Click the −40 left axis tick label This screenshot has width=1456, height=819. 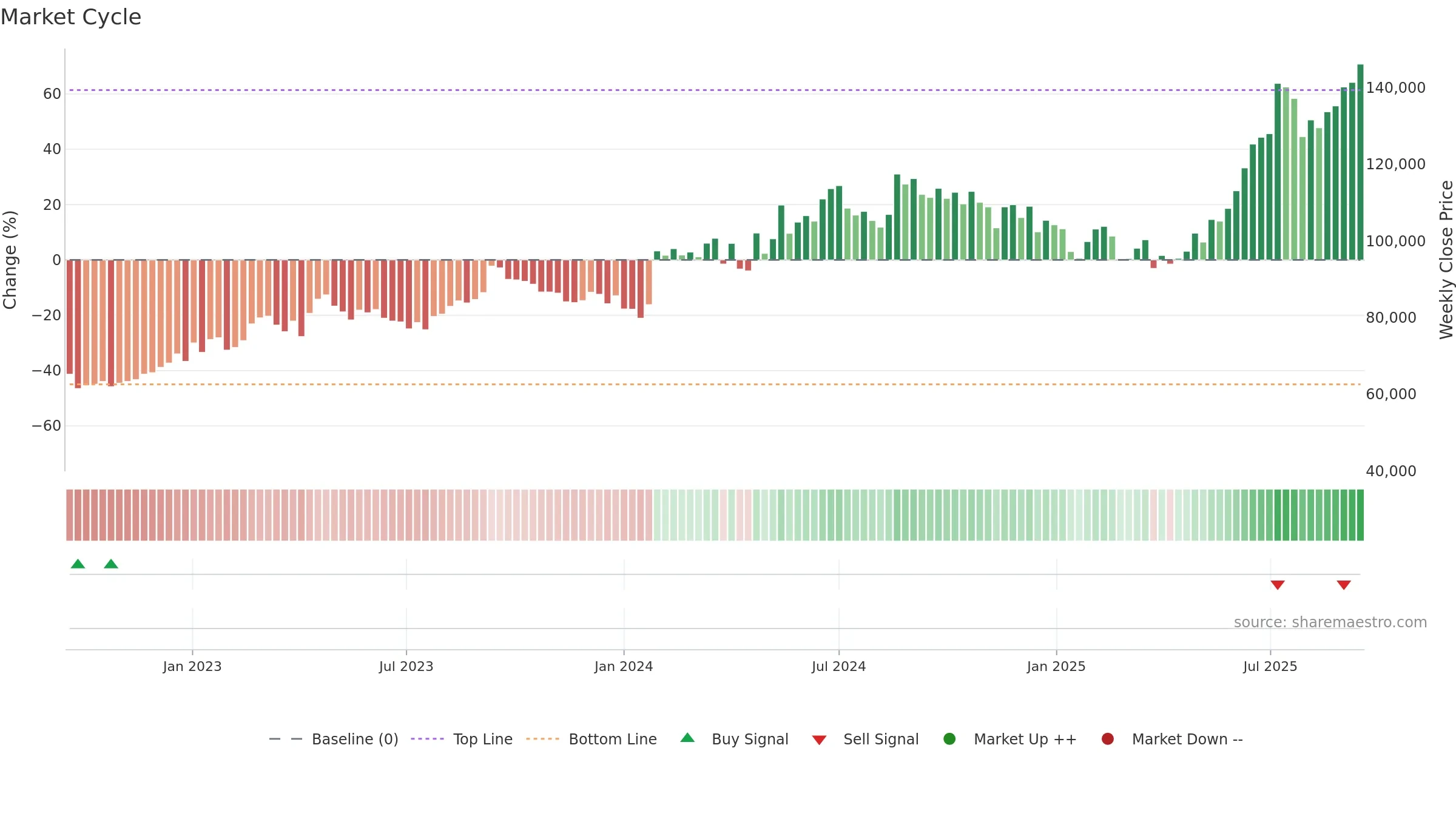(47, 370)
